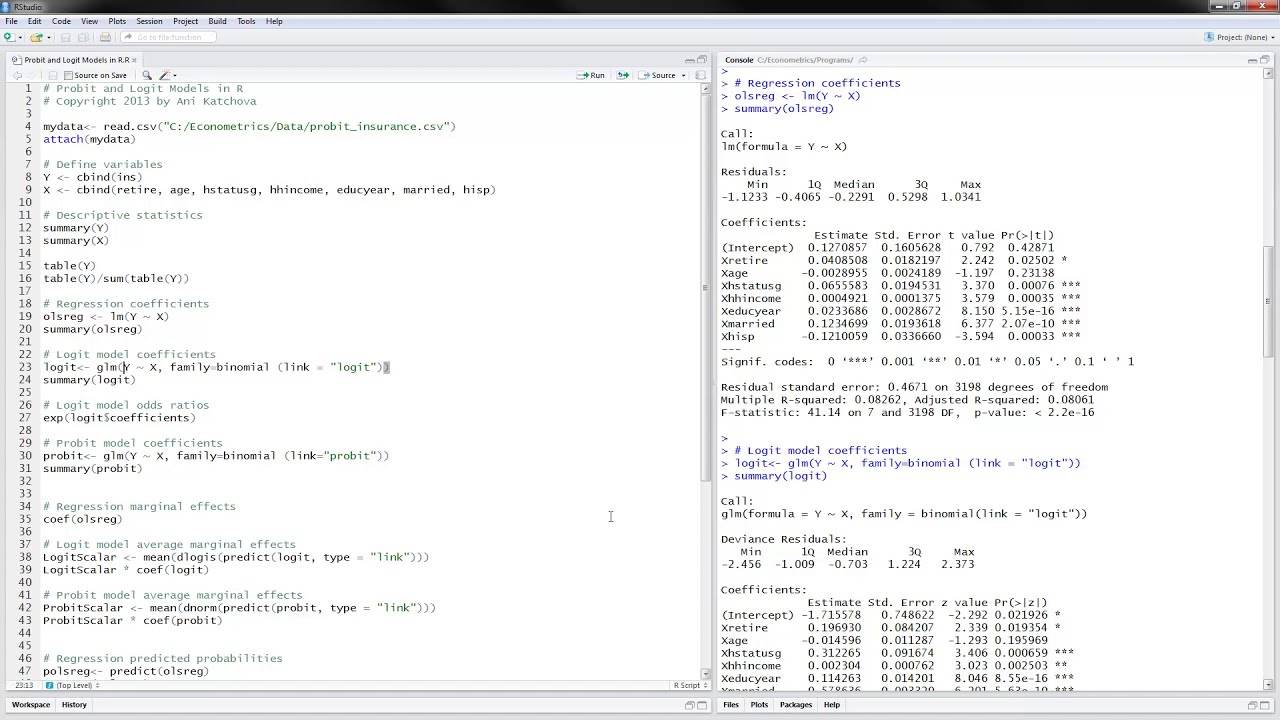Click the Go forward navigation arrow in editor
The image size is (1280, 720).
tap(32, 75)
